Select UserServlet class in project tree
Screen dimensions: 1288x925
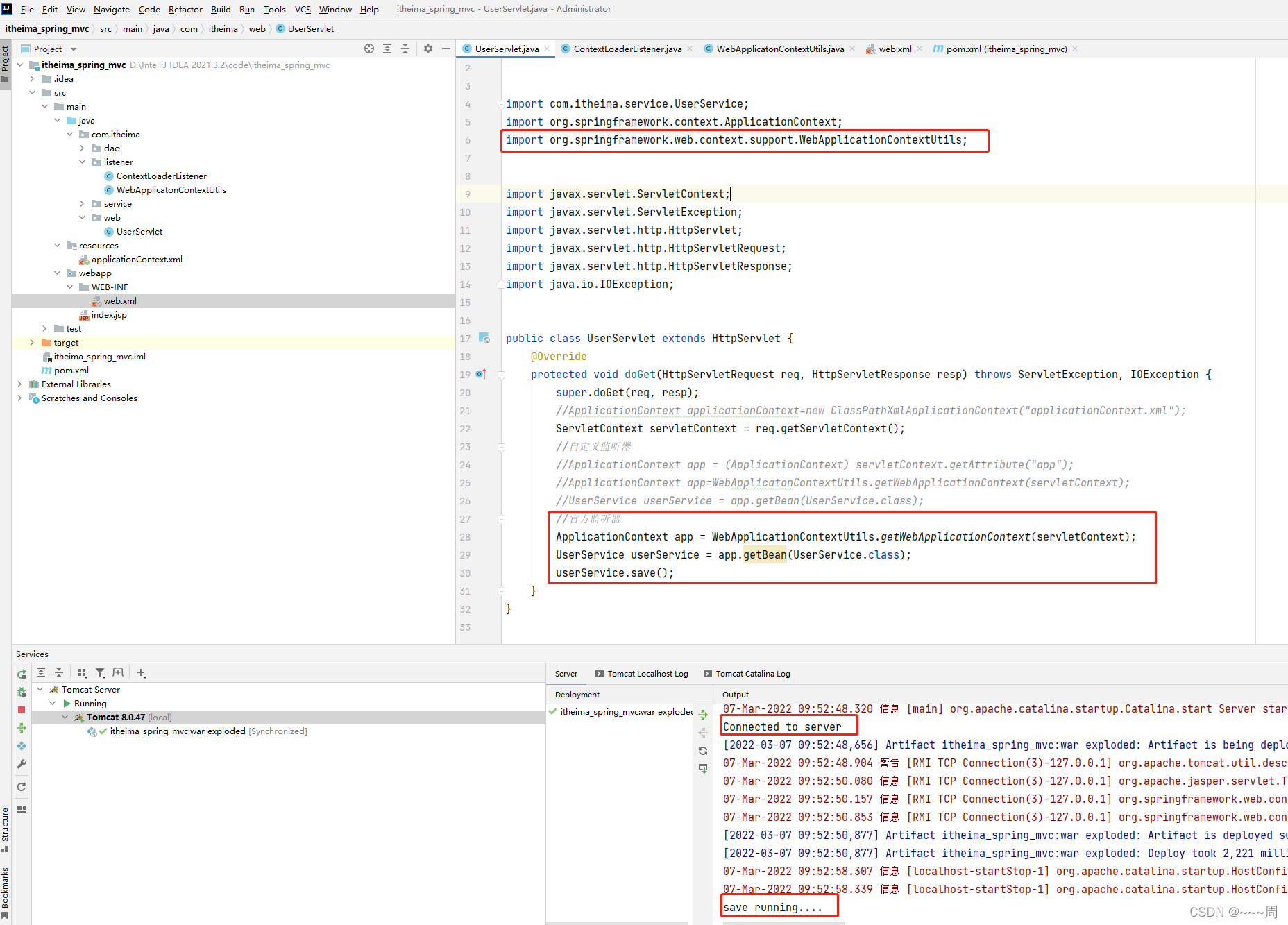[x=139, y=231]
